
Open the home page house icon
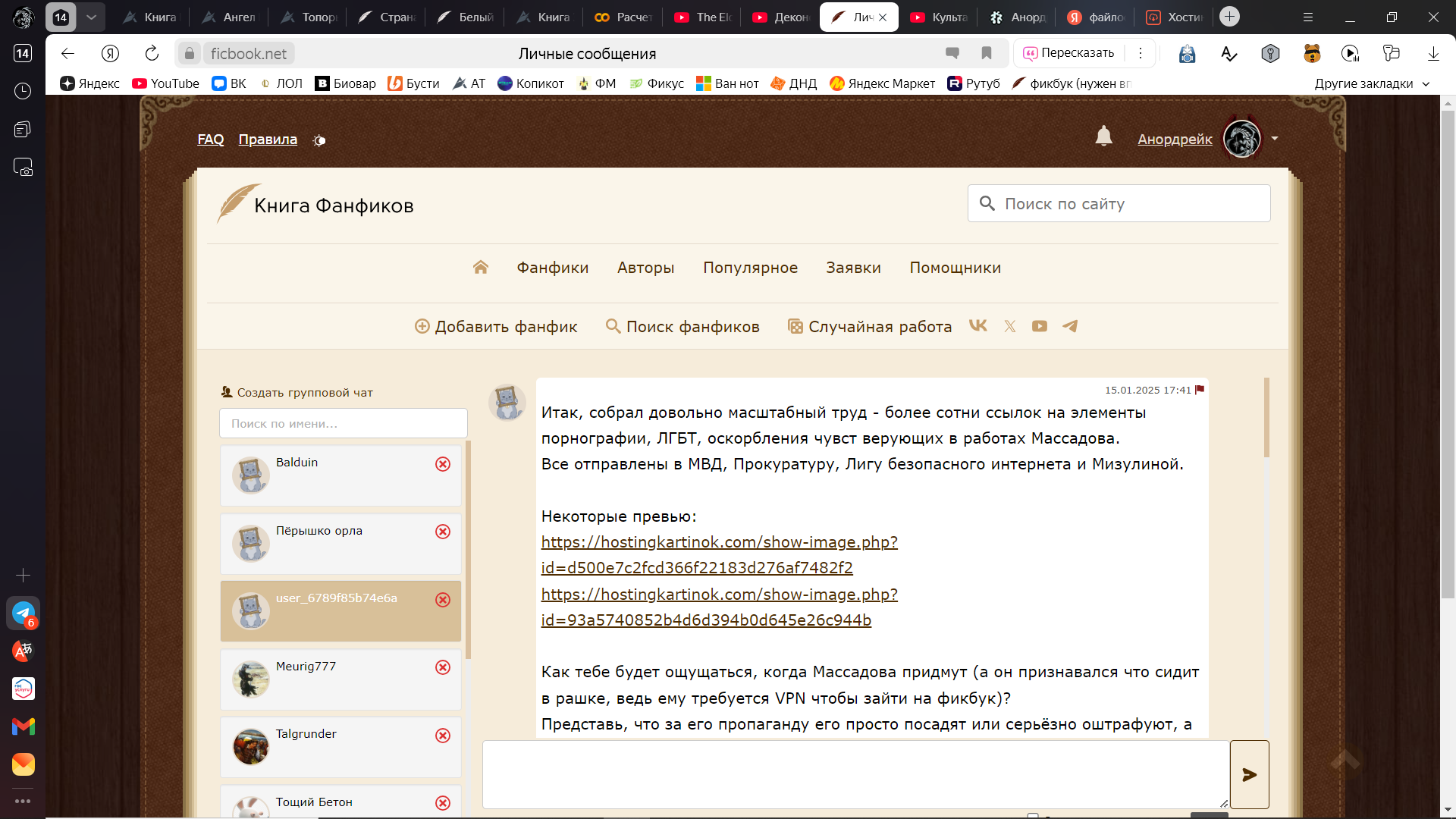pyautogui.click(x=480, y=267)
